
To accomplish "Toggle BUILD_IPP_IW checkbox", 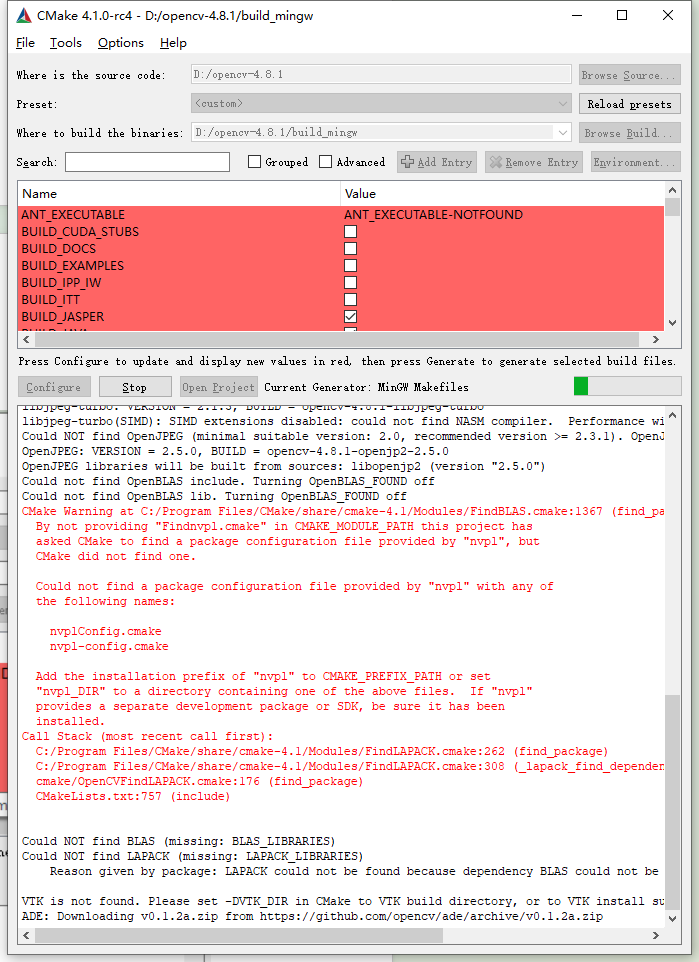I will [x=350, y=283].
